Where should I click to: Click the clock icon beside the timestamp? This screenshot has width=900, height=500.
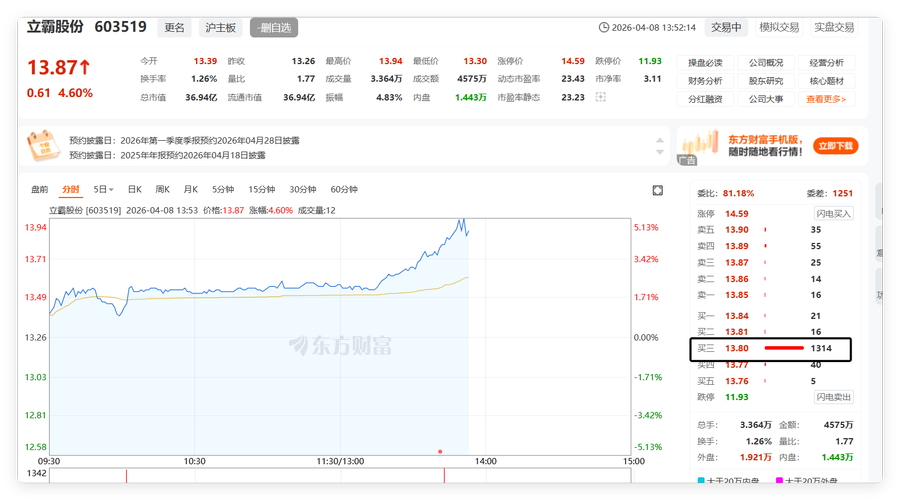(604, 27)
